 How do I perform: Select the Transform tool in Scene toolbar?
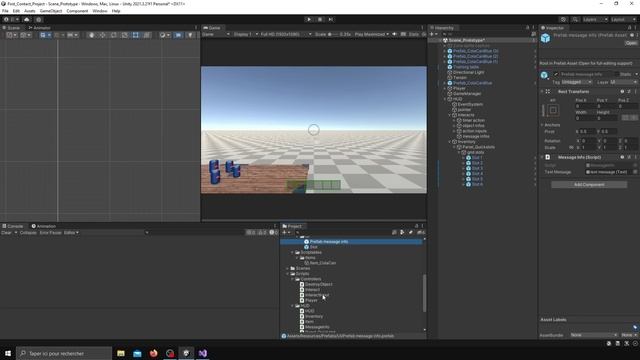[147, 36]
